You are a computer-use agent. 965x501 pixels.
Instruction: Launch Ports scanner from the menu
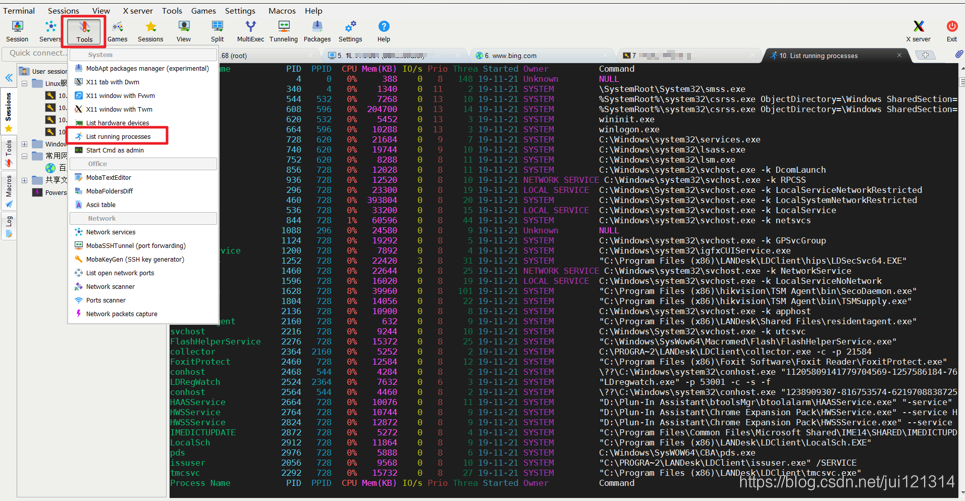pyautogui.click(x=142, y=300)
